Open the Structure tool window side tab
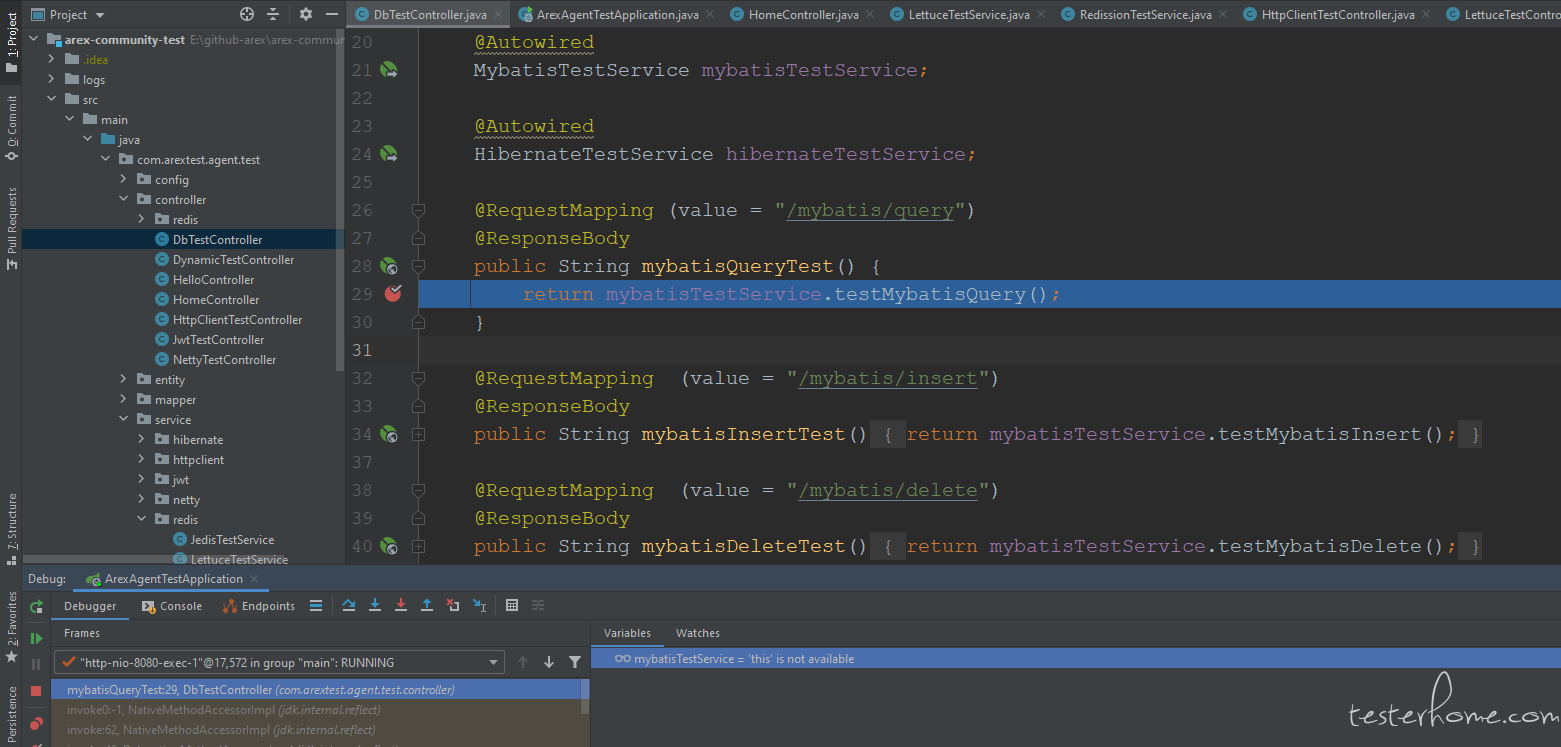Image resolution: width=1561 pixels, height=747 pixels. [11, 529]
